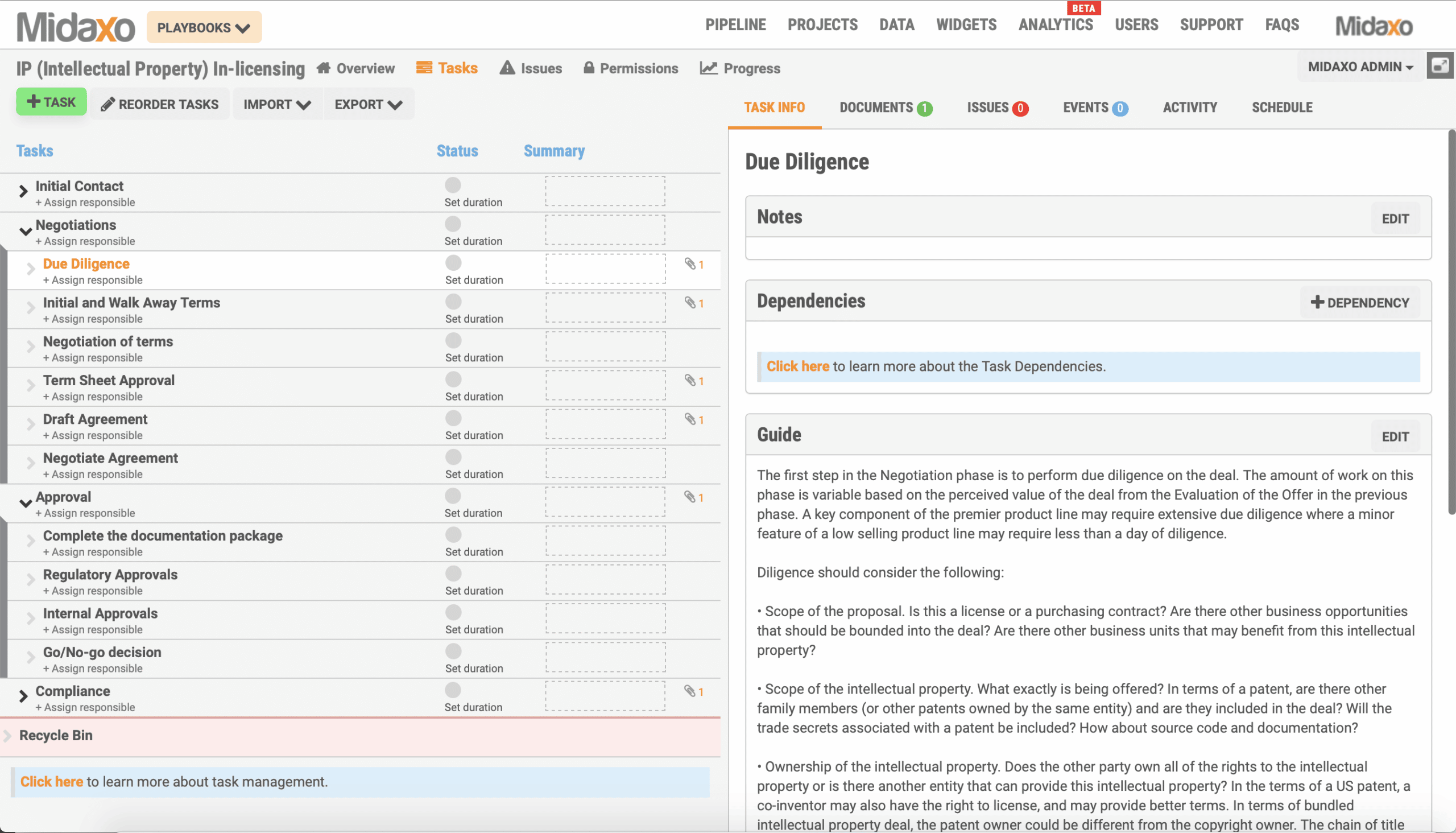Viewport: 1456px width, 833px height.
Task: Click EDIT in the Notes section
Action: click(x=1395, y=218)
